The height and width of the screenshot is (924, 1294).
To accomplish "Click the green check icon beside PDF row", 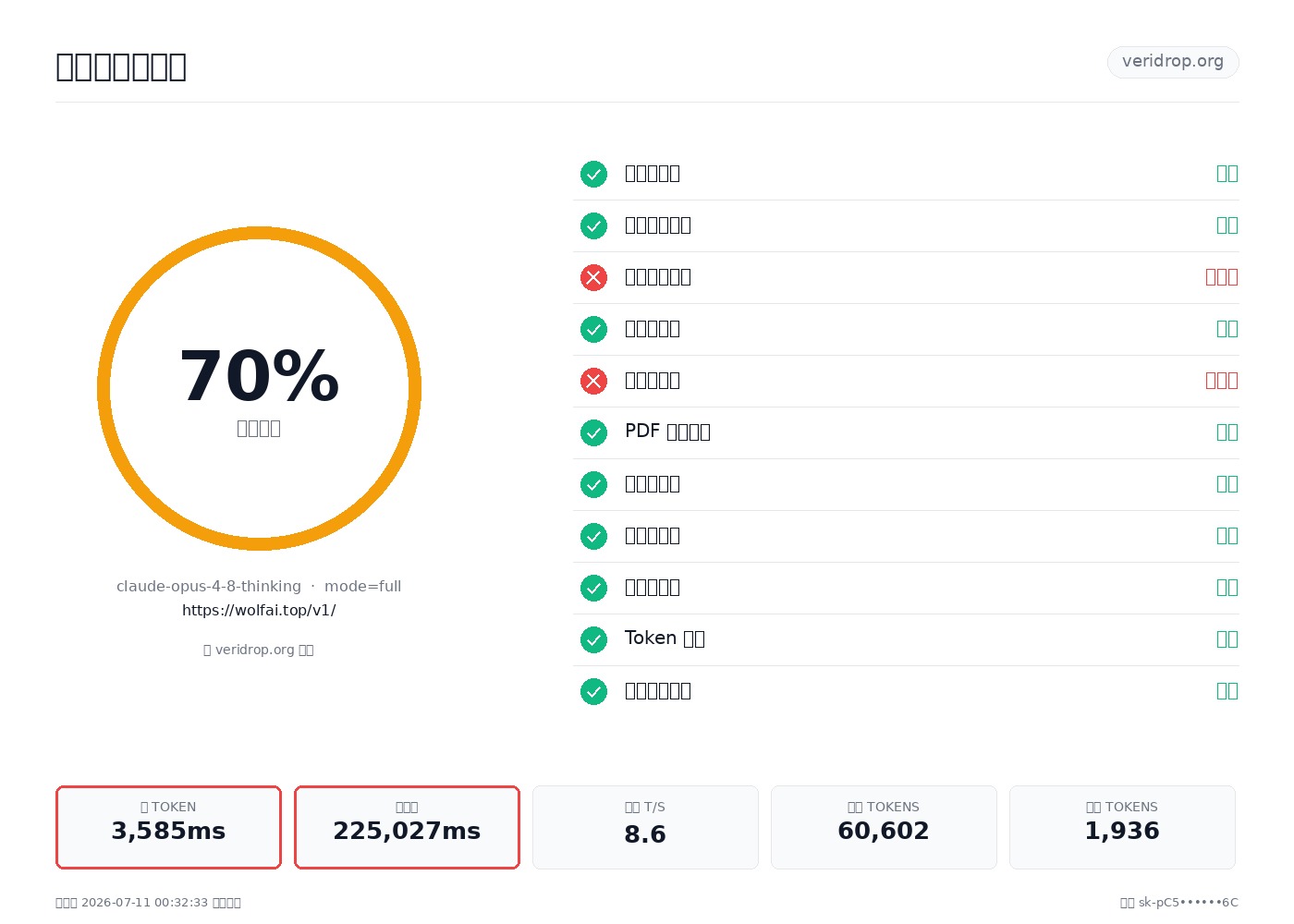I will click(593, 432).
